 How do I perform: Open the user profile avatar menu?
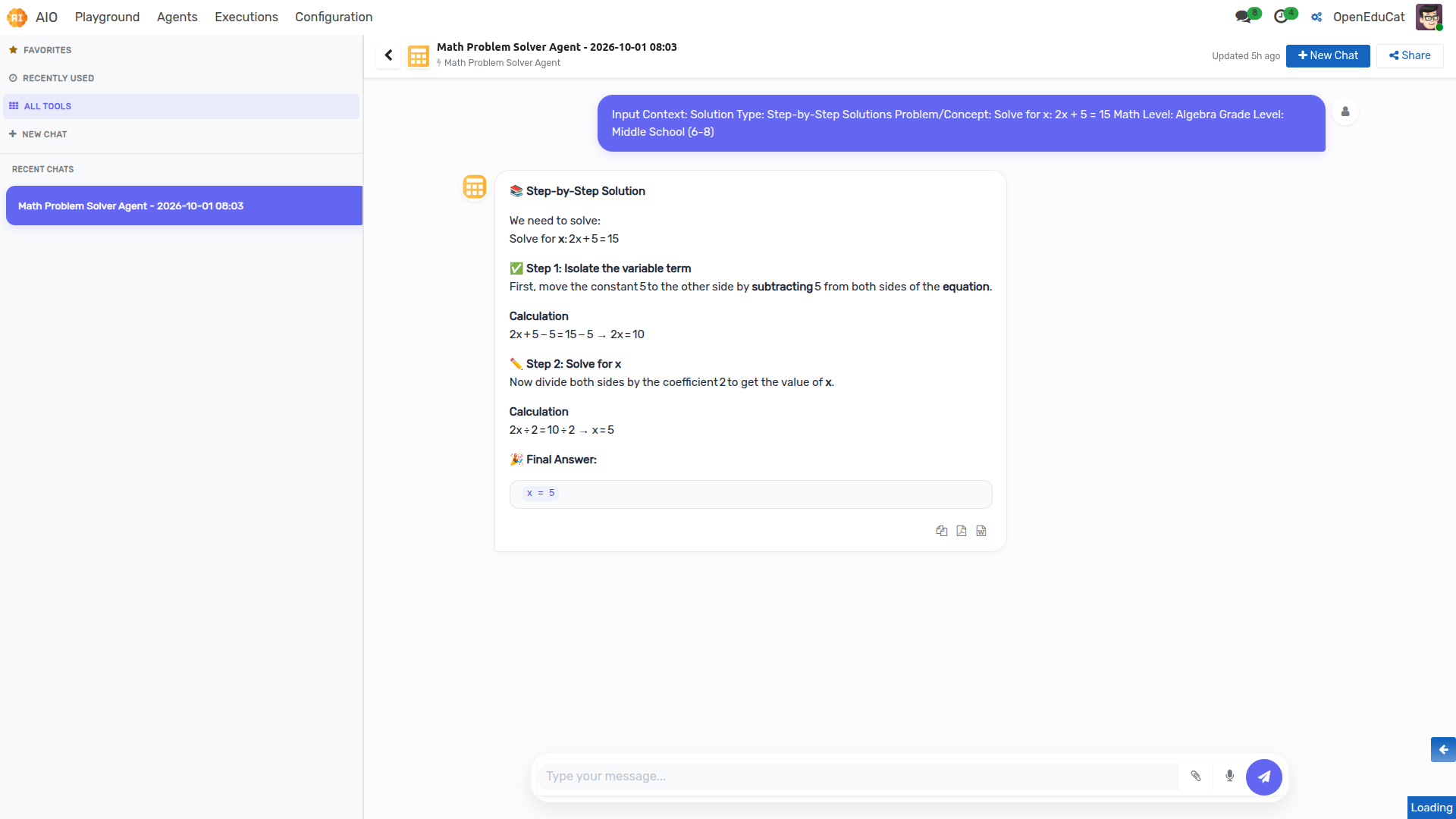[x=1429, y=17]
